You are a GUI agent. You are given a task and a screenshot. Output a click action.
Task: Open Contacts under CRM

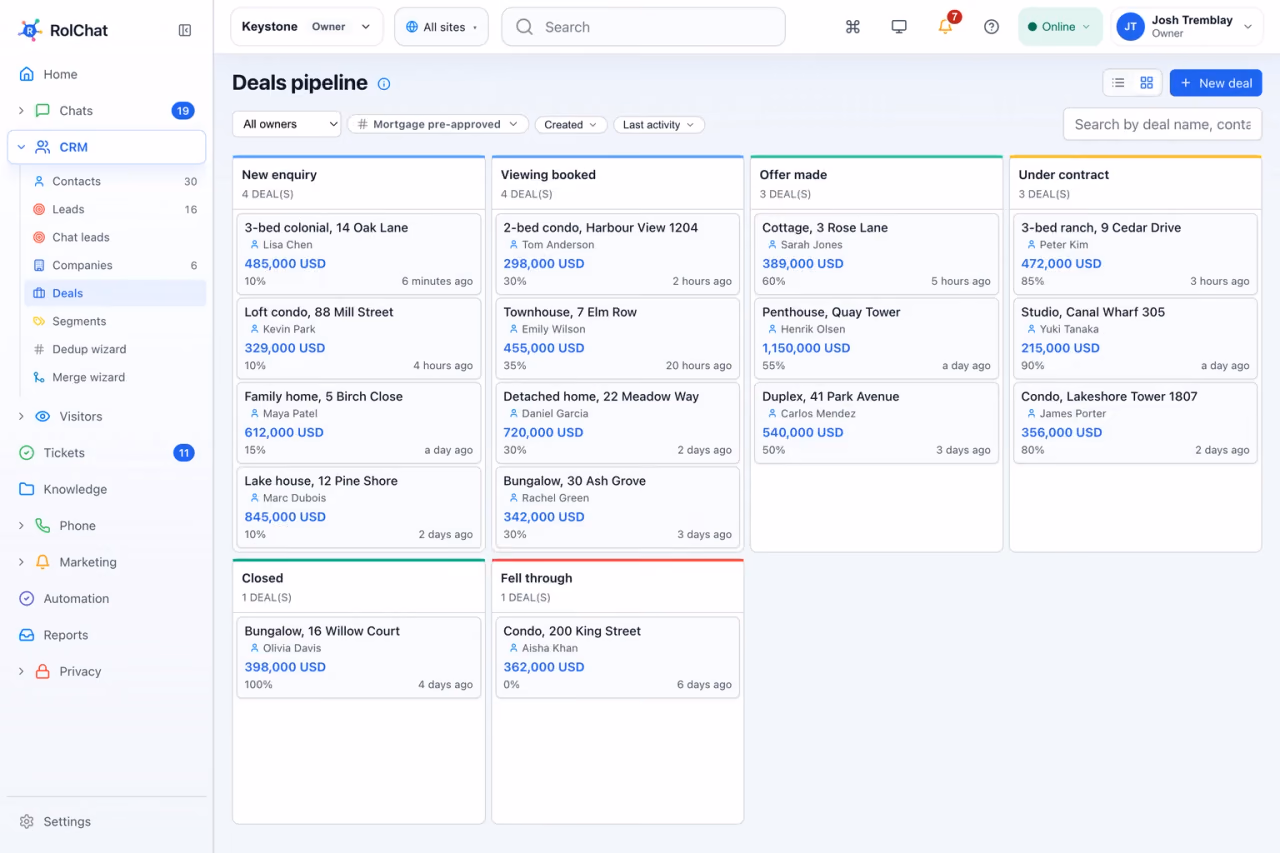click(x=115, y=181)
